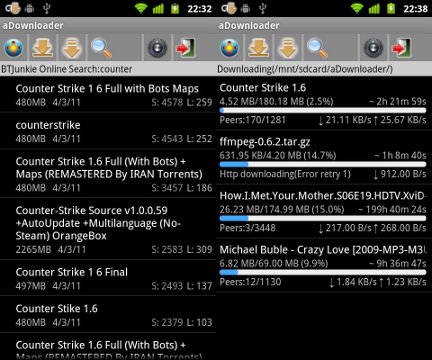The image size is (432, 360).
Task: Open the globe browser icon on search screen
Action: click(x=14, y=48)
